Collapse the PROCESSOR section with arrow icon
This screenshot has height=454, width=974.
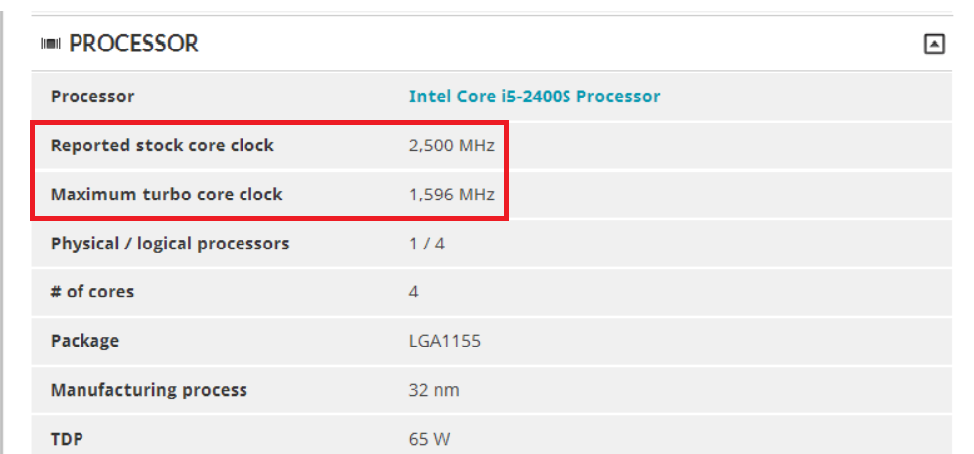(x=934, y=44)
